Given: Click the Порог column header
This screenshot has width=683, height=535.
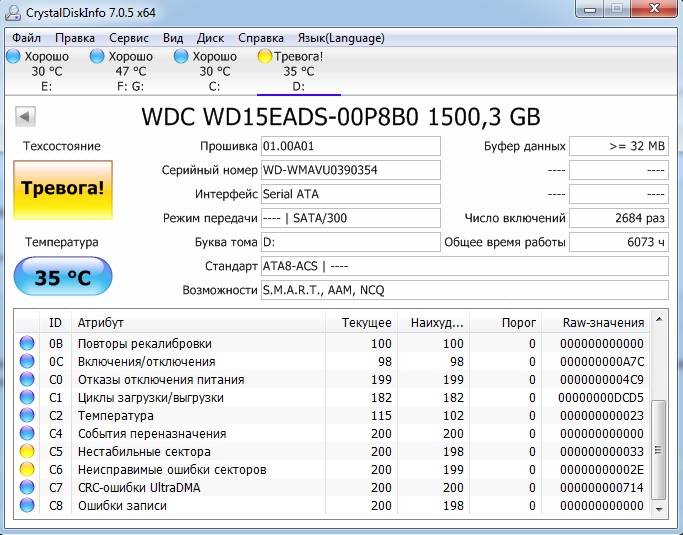Looking at the screenshot, I should pyautogui.click(x=505, y=323).
